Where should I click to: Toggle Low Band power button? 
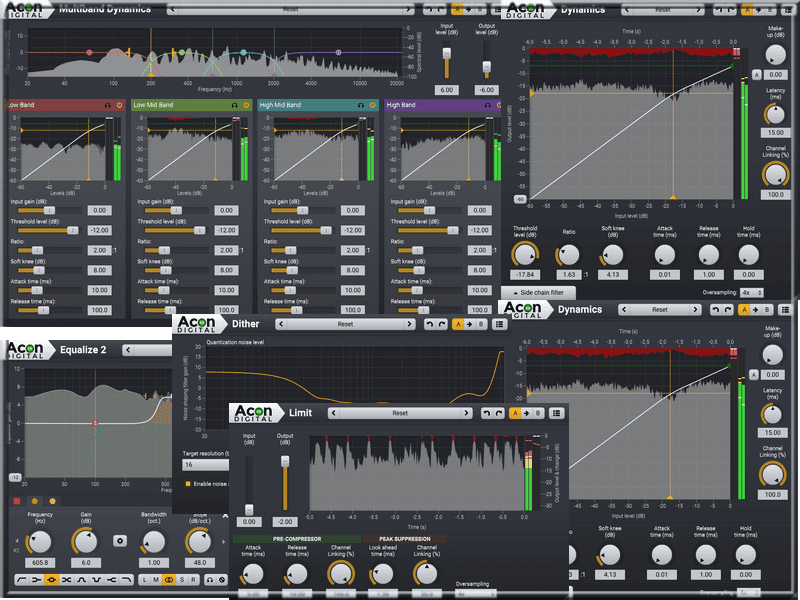(119, 105)
